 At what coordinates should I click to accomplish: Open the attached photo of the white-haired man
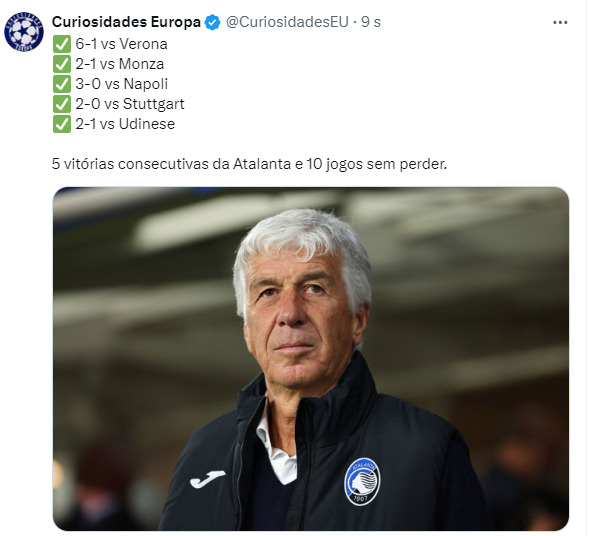(311, 359)
